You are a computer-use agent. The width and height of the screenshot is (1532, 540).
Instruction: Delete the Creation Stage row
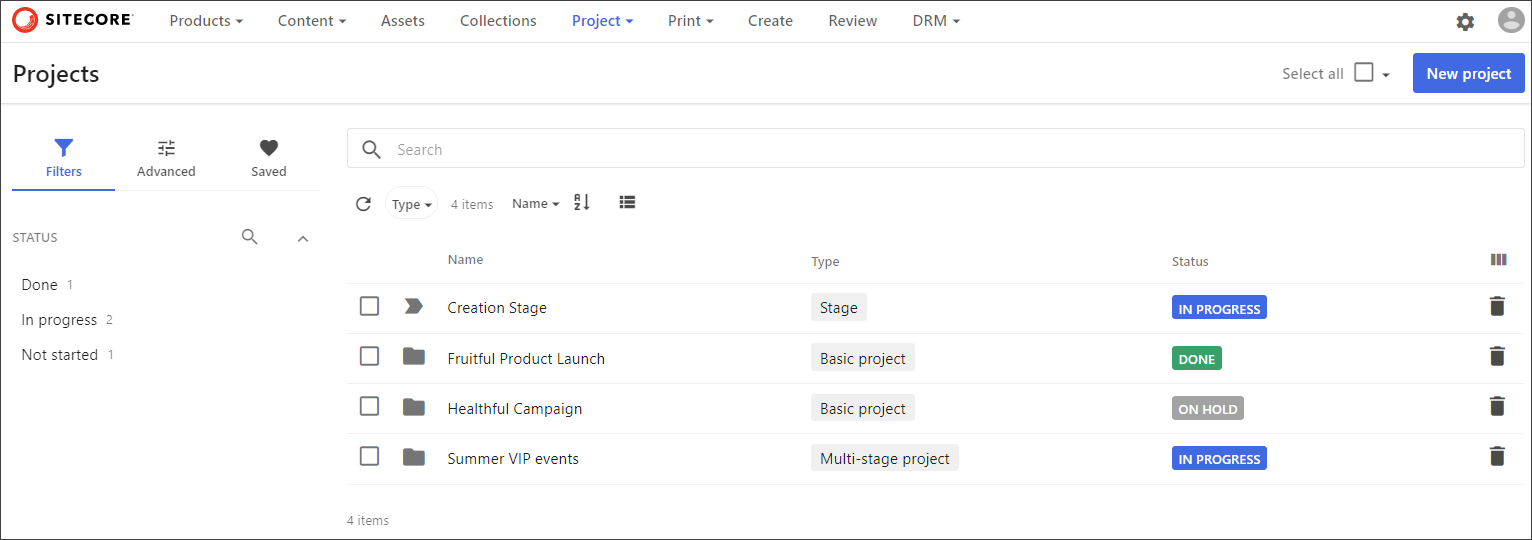[x=1497, y=307]
